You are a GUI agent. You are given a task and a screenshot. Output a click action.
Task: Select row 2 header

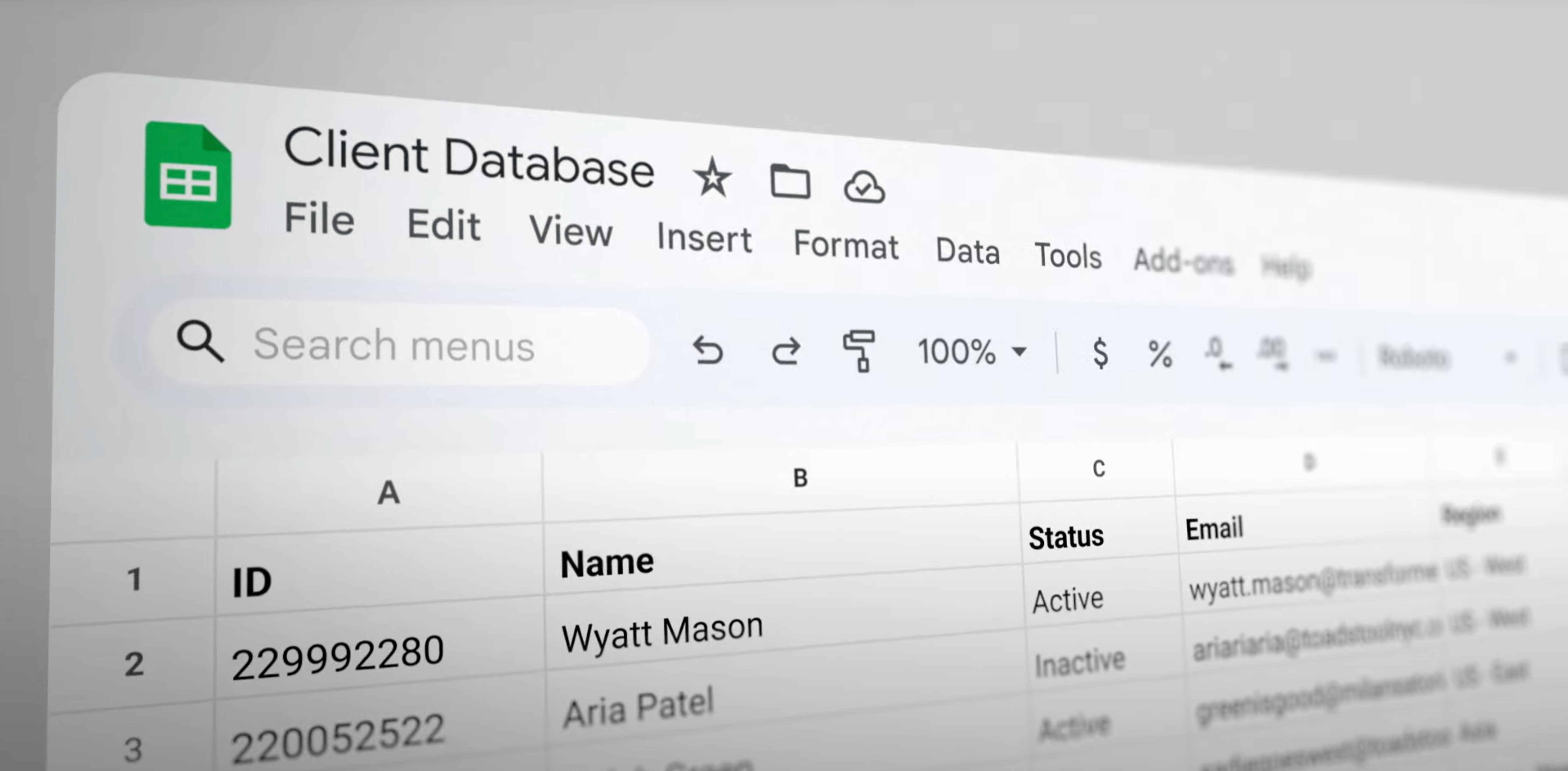point(132,664)
